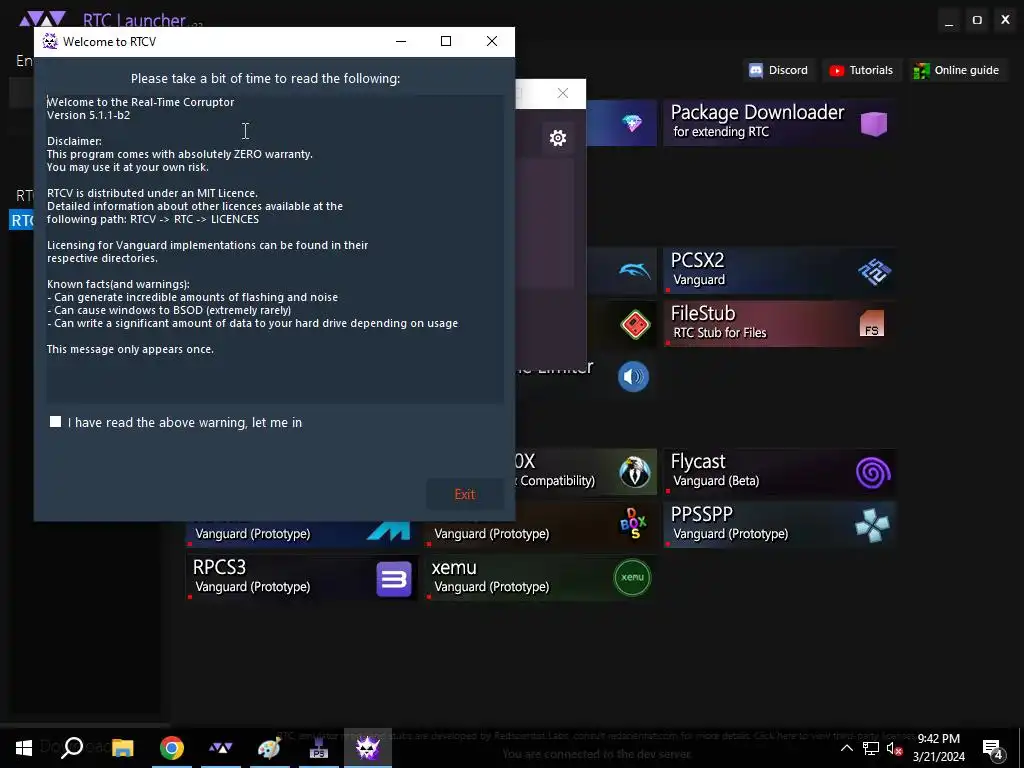1024x768 pixels.
Task: Click "This message only appears once." text
Action: point(131,349)
